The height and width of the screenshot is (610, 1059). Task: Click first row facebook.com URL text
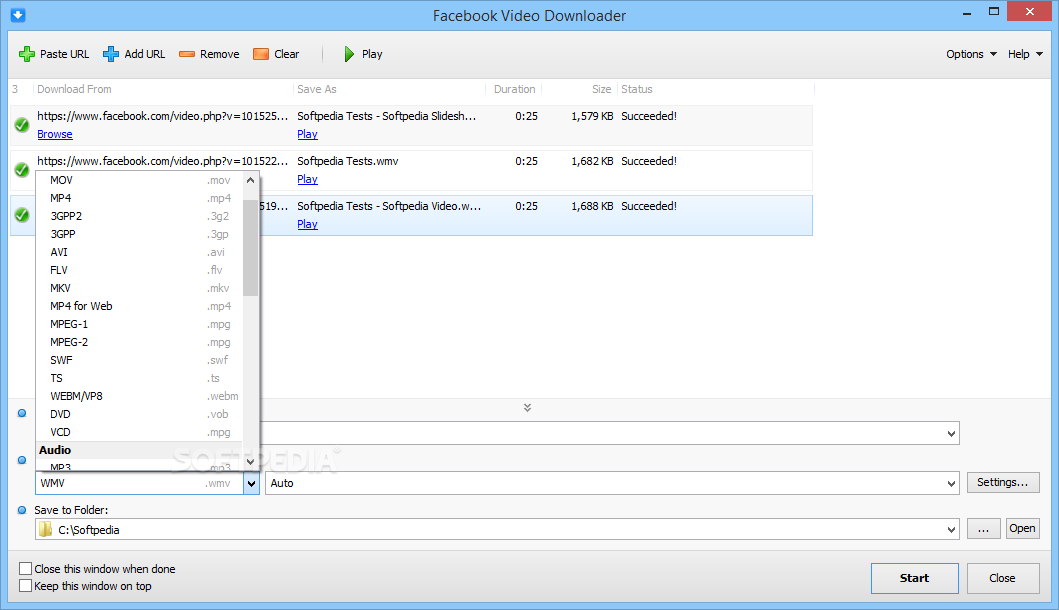163,116
